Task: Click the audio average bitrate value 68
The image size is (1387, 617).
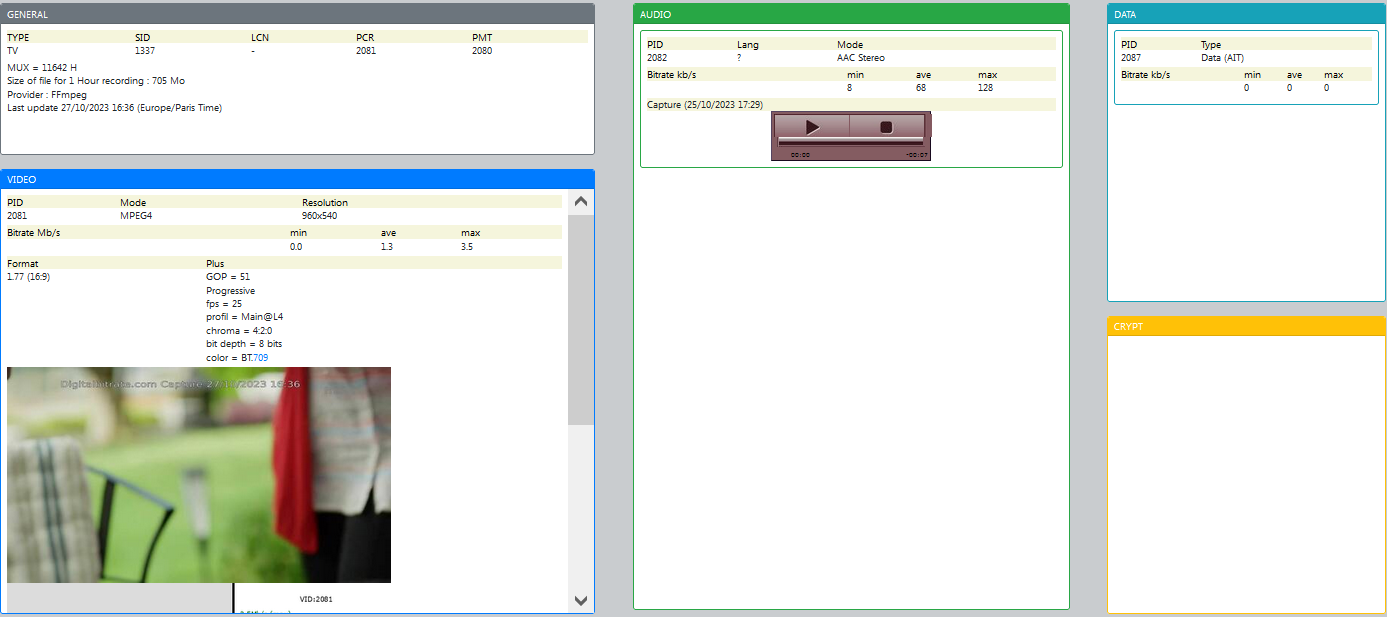Action: pos(921,88)
